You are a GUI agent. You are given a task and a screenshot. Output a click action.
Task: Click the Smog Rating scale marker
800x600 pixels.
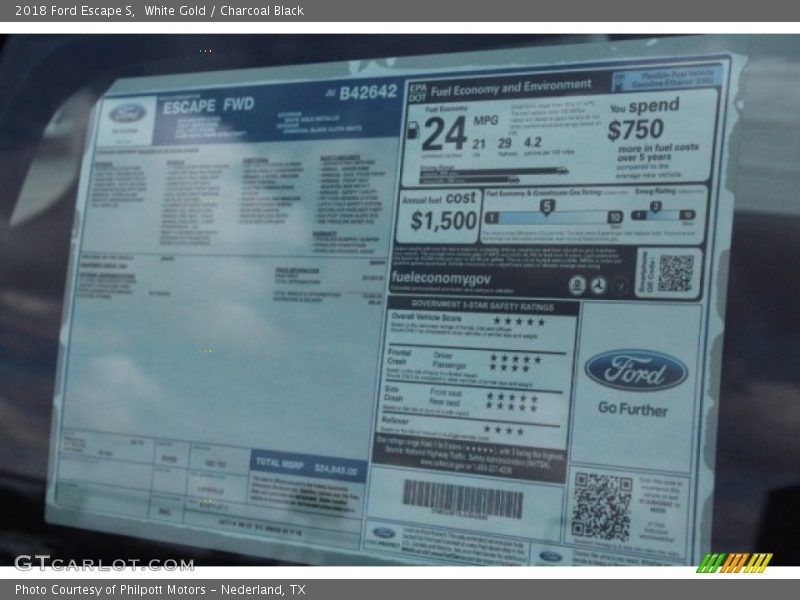[x=656, y=207]
